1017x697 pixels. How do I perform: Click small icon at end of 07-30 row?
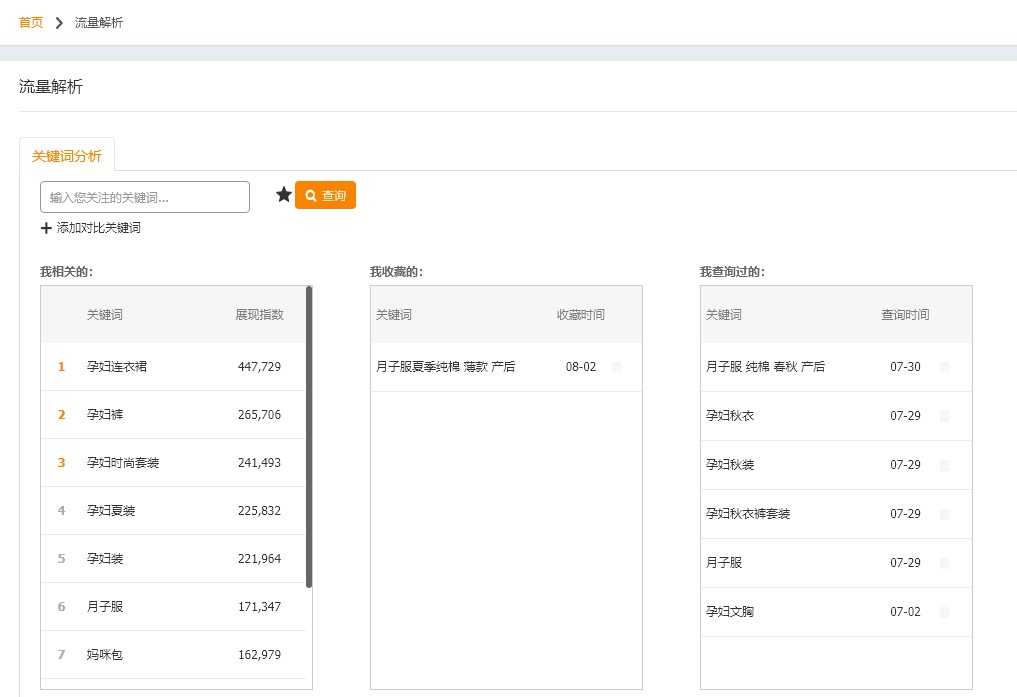pyautogui.click(x=945, y=367)
